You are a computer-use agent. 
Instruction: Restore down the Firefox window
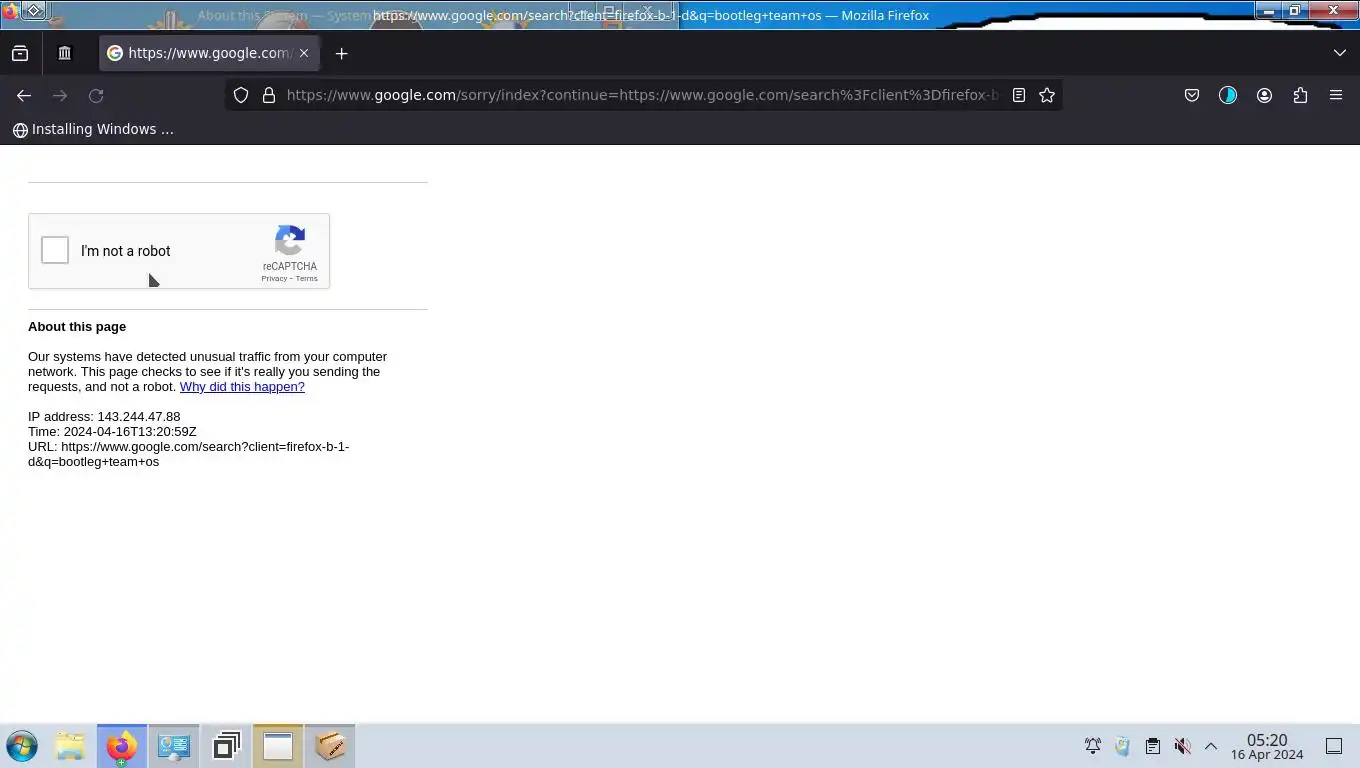click(1294, 11)
